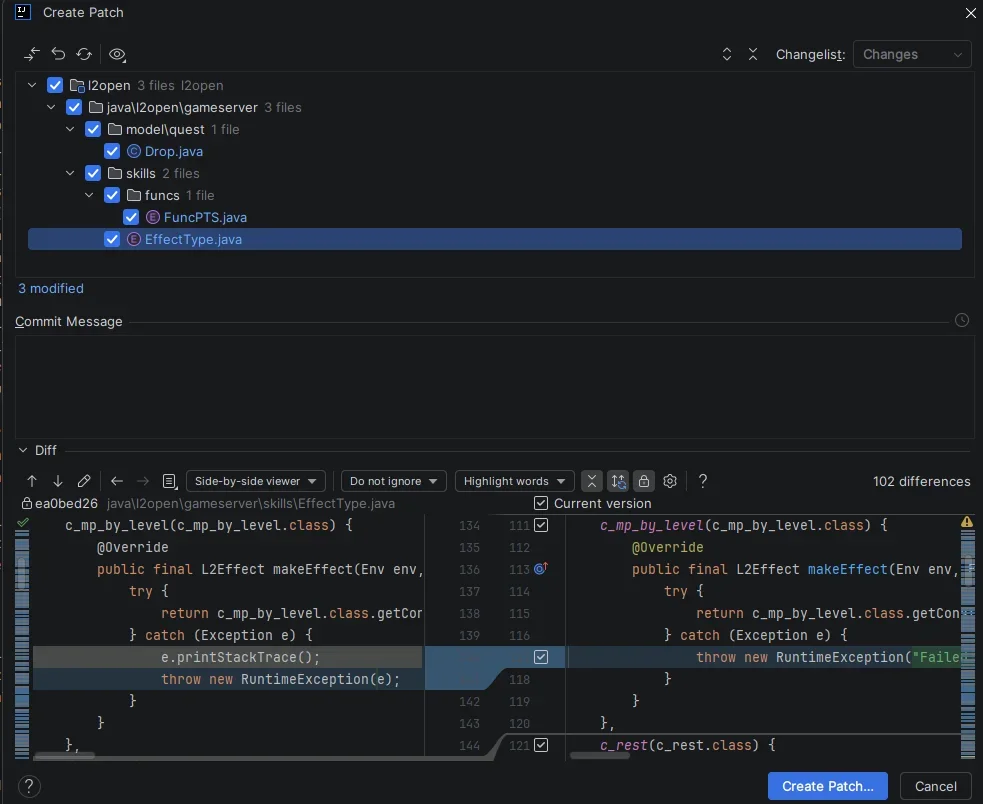
Task: Click the Cancel button
Action: pos(935,786)
